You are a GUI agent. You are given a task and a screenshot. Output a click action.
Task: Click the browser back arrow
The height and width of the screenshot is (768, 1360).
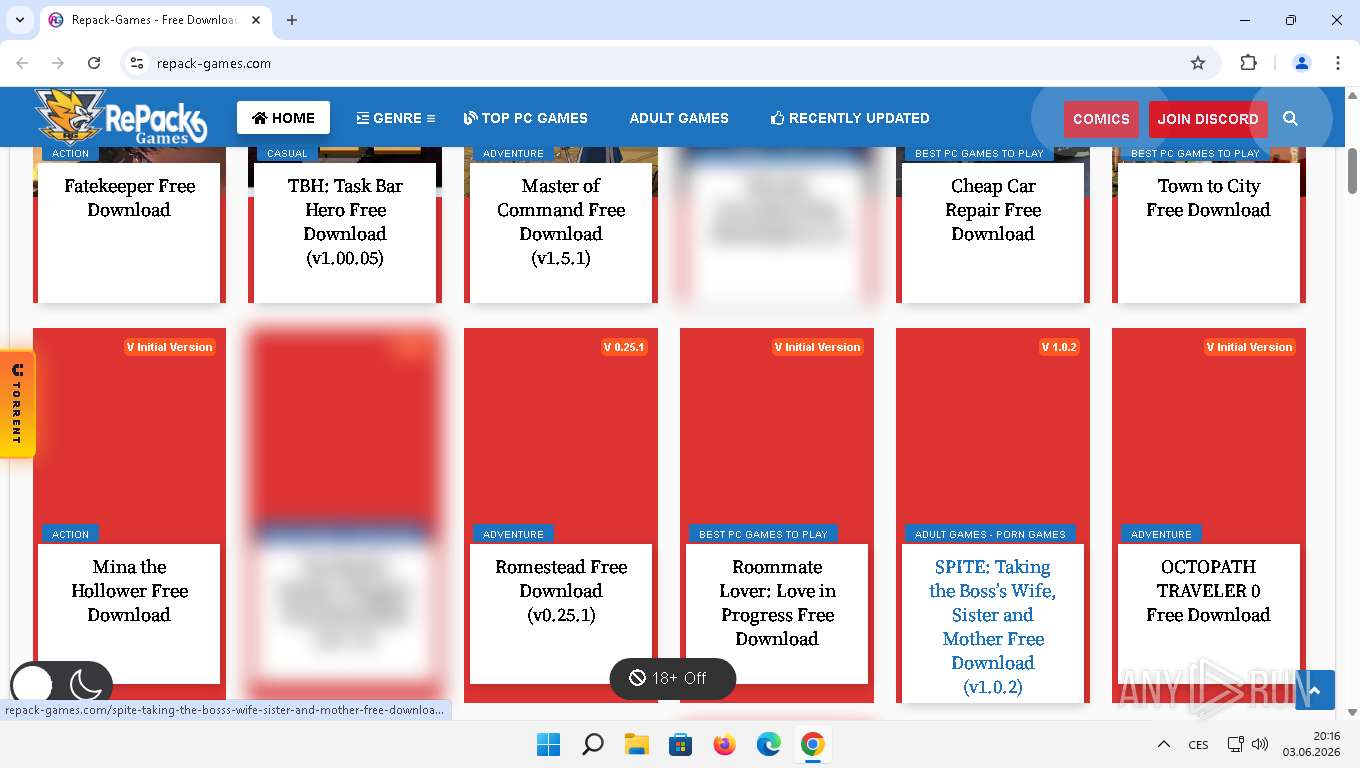point(22,63)
